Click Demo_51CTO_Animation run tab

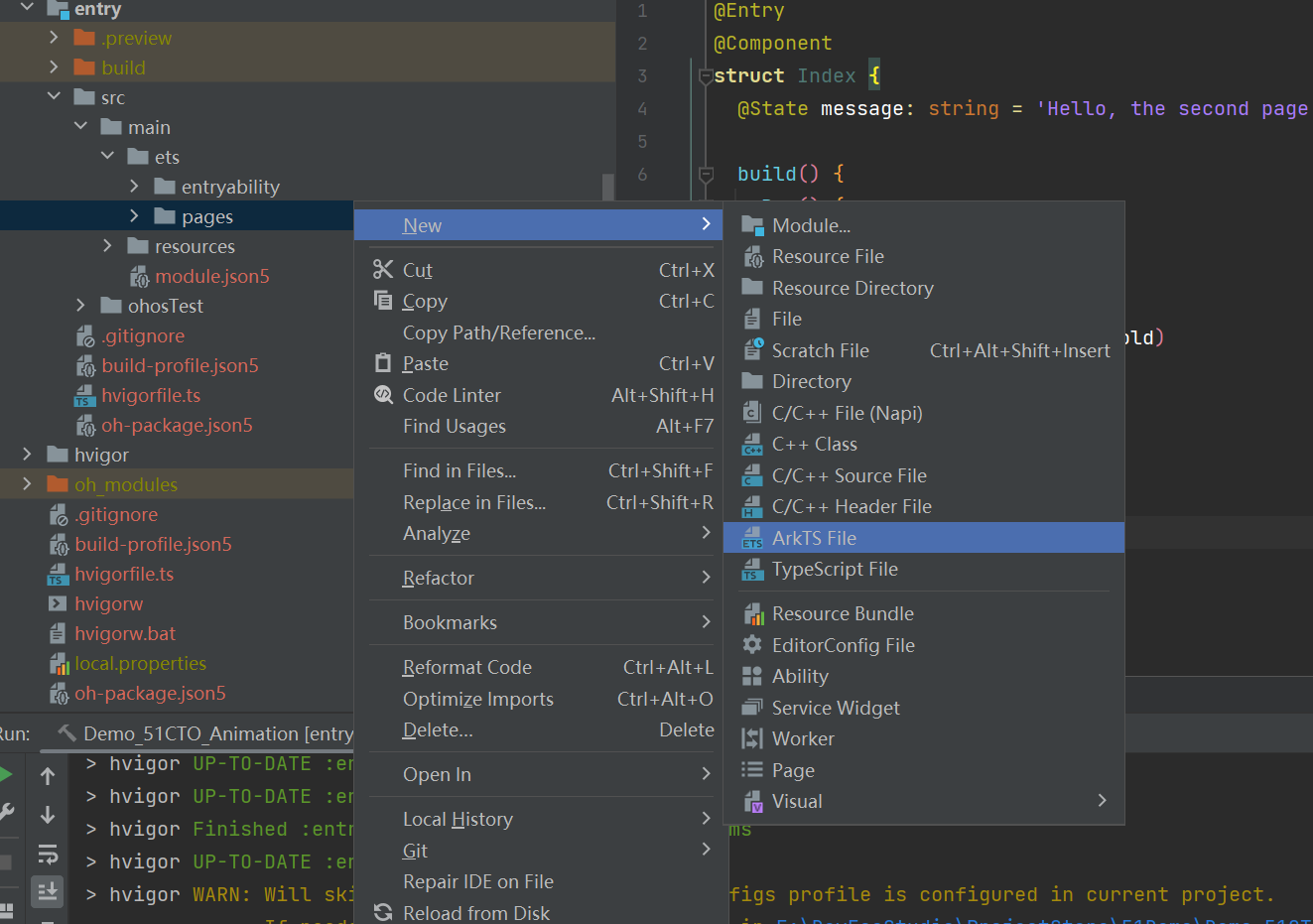(x=205, y=733)
